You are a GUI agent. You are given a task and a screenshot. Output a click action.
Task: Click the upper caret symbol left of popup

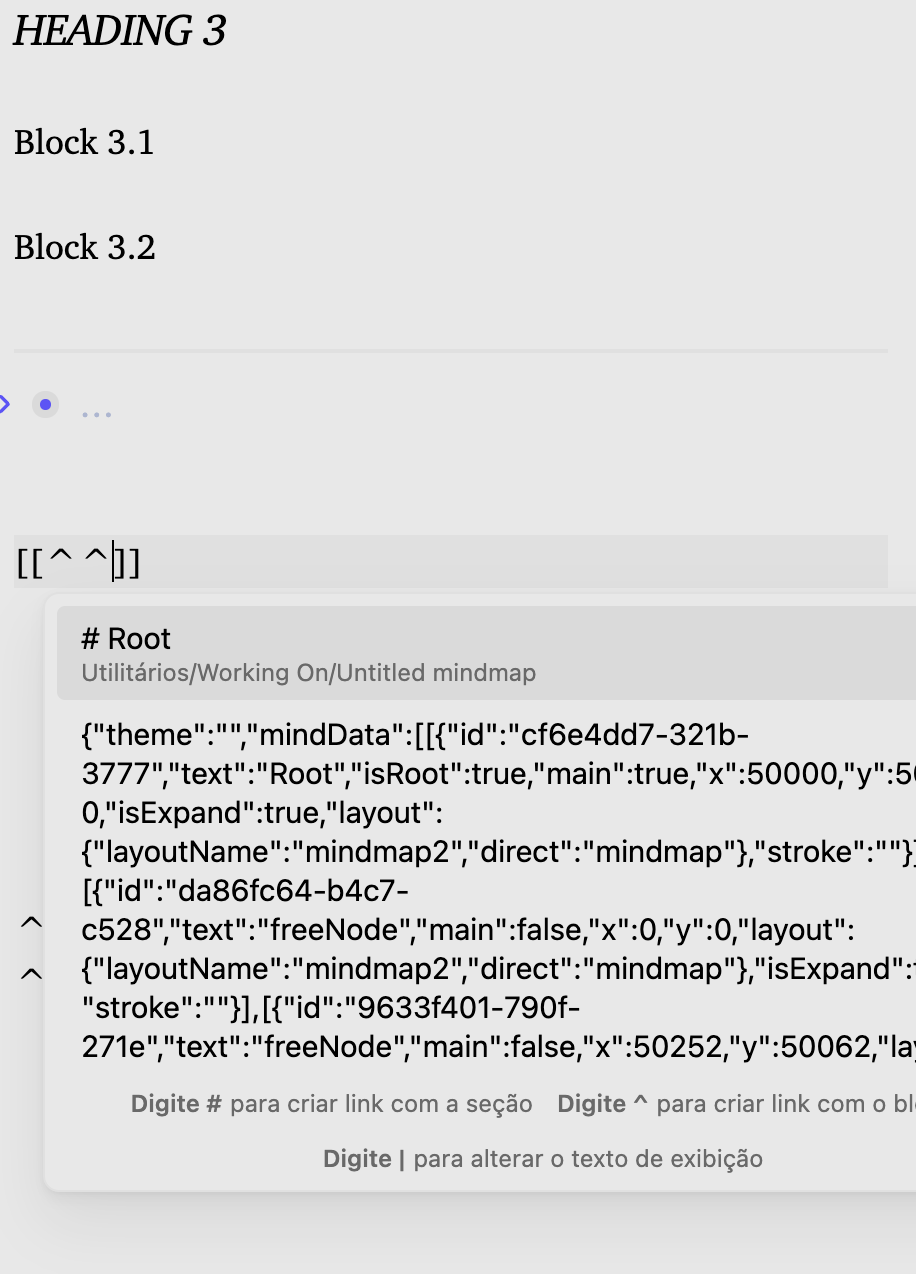(32, 923)
